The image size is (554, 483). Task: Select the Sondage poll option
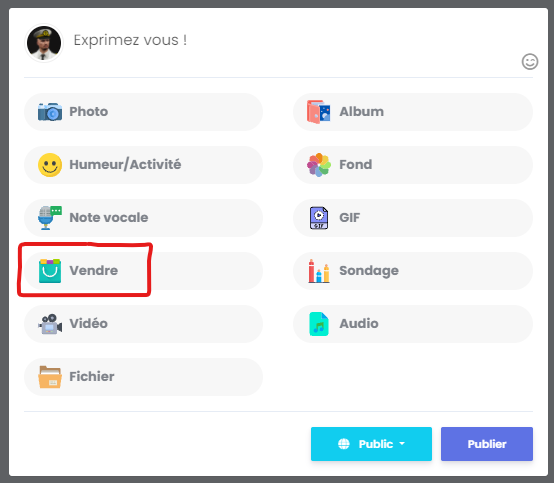(413, 271)
